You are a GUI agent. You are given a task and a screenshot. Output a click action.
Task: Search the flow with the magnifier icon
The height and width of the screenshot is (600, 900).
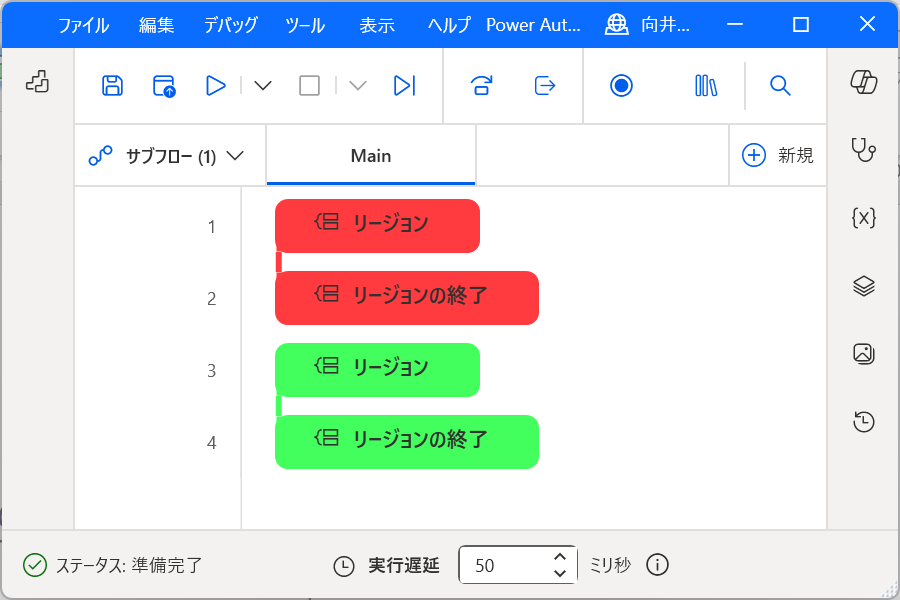click(x=780, y=86)
